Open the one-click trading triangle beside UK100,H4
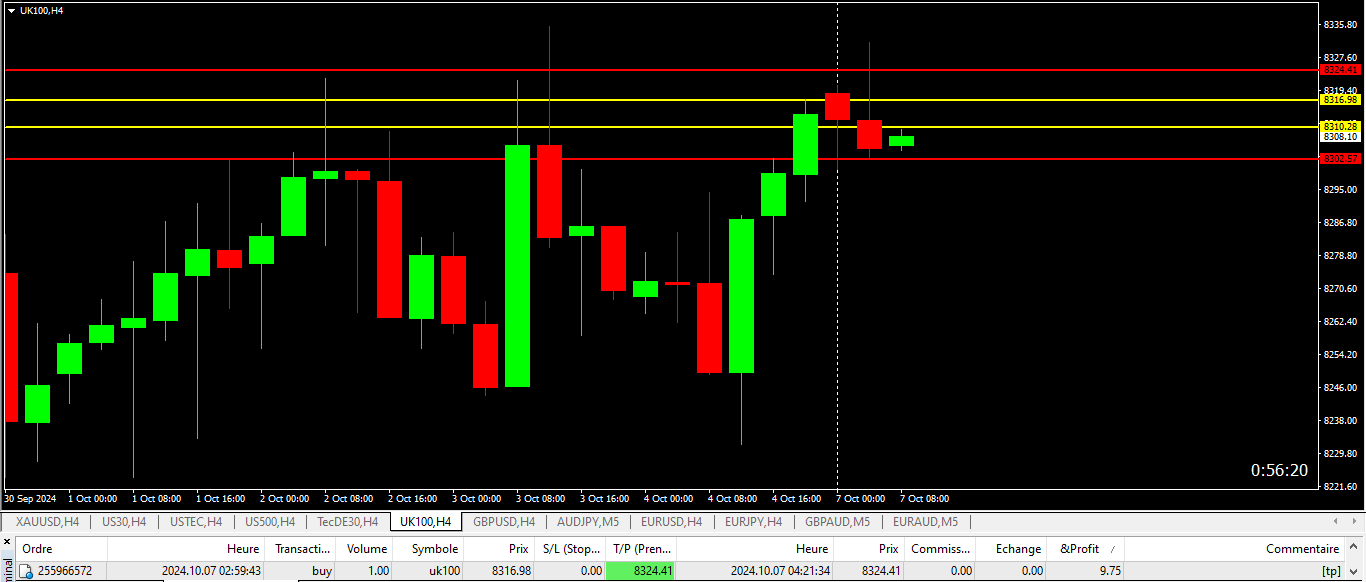The image size is (1366, 582). click(11, 10)
